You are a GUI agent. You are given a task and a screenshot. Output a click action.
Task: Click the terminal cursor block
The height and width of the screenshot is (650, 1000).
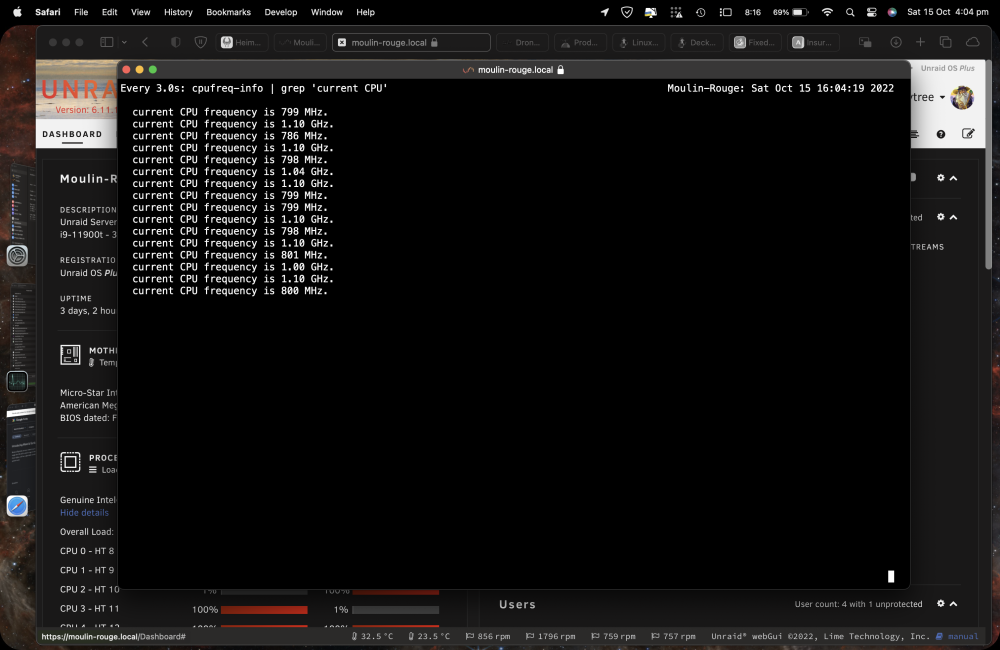coord(891,577)
